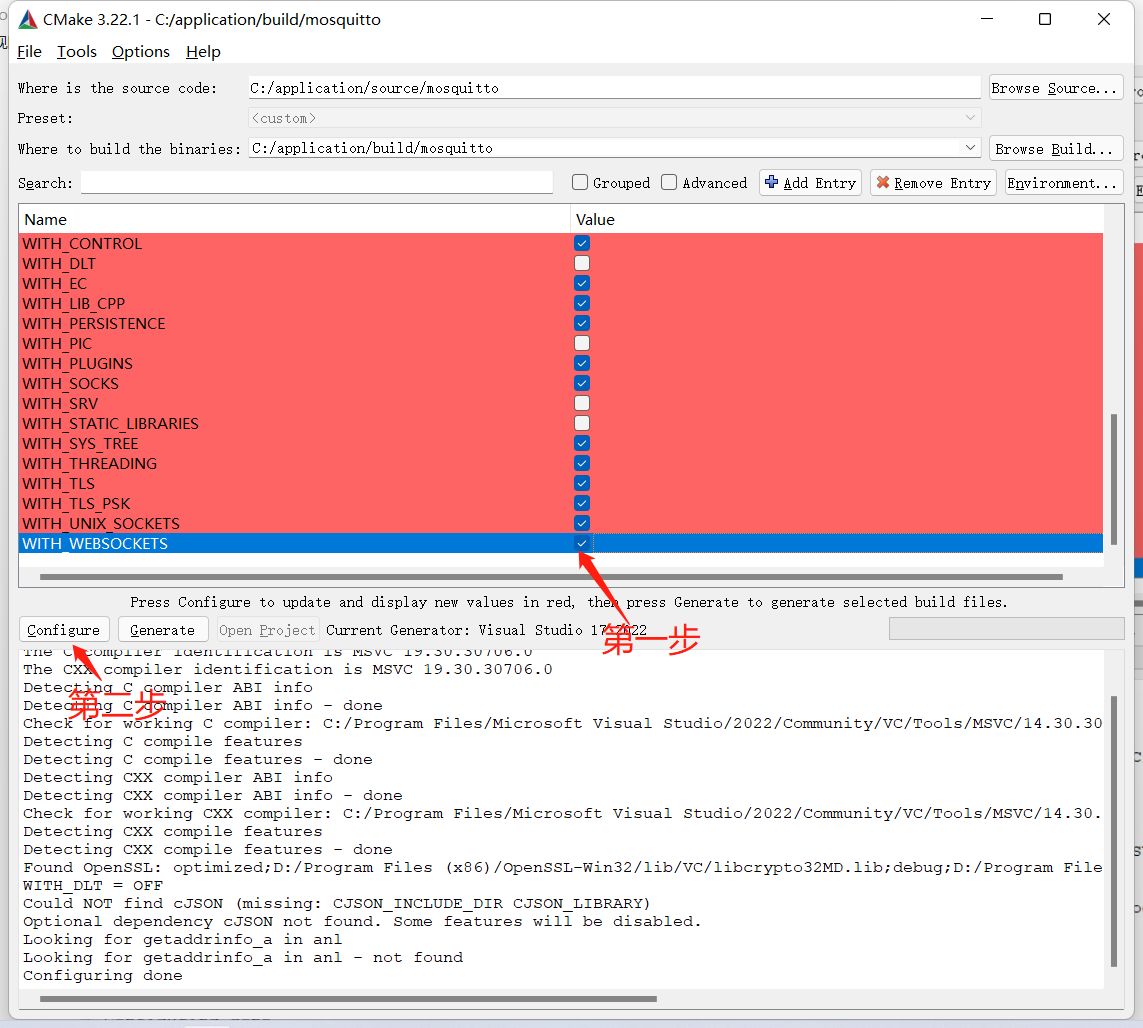This screenshot has height=1028, width=1143.
Task: Uncheck the WITH_PERSISTENCE option
Action: pyautogui.click(x=582, y=323)
